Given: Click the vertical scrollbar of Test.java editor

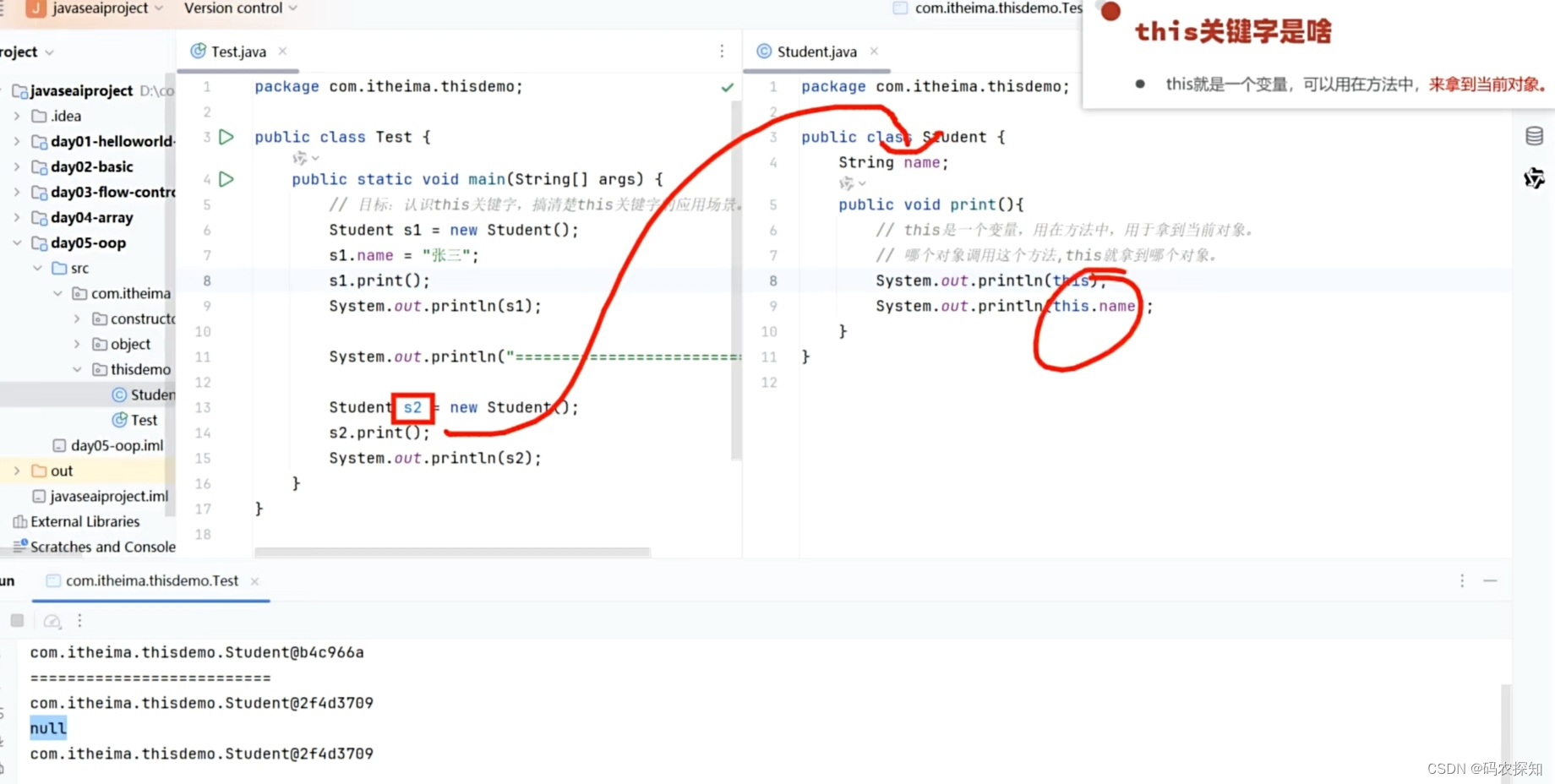Looking at the screenshot, I should [735, 279].
